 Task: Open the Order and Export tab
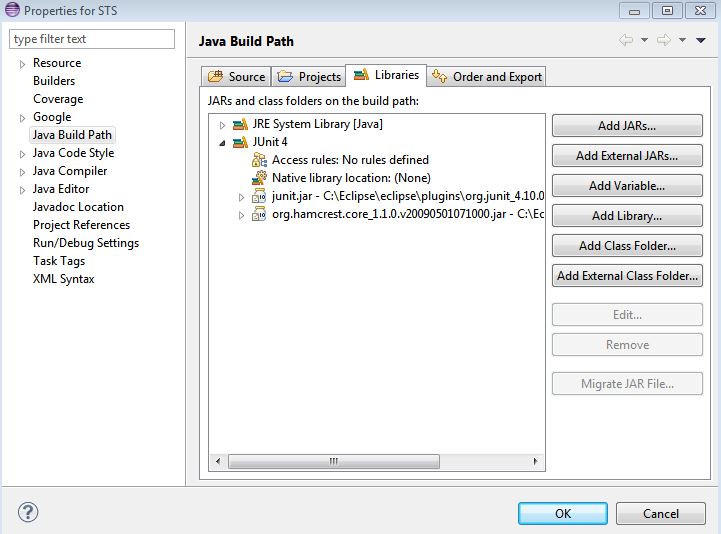click(486, 76)
